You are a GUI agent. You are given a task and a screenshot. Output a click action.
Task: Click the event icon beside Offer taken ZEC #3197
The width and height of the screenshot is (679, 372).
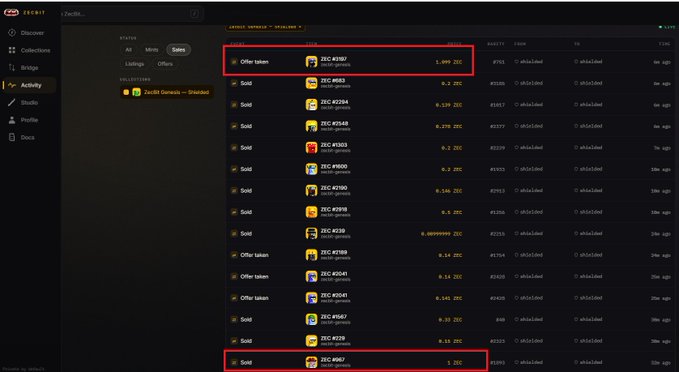(234, 62)
